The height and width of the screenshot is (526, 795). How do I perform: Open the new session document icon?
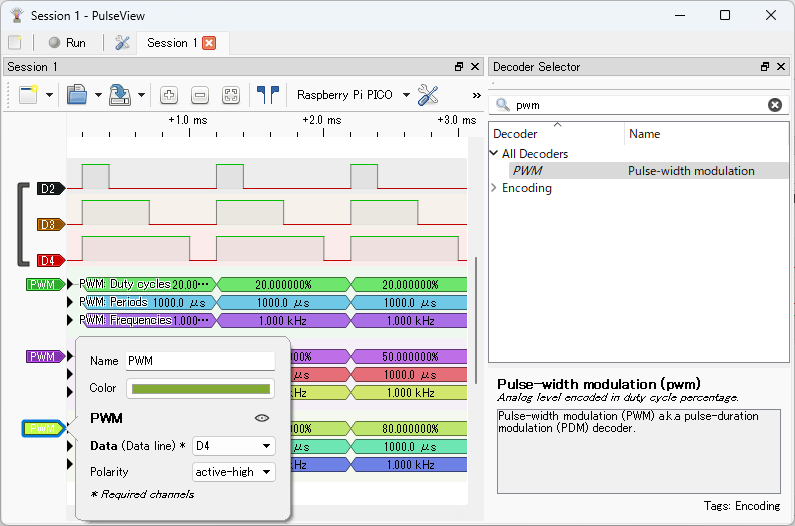(15, 43)
